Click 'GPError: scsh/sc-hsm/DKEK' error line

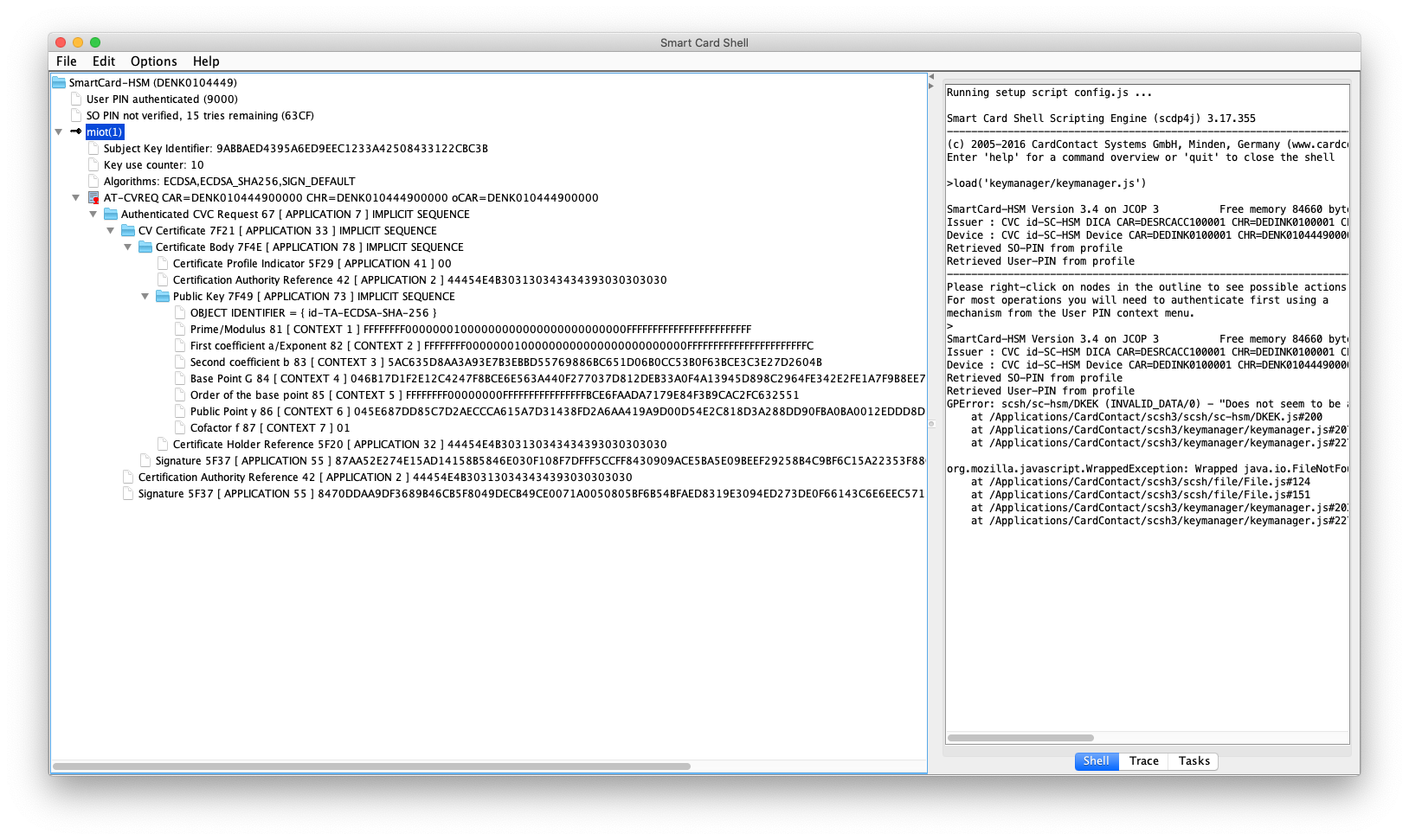pos(1148,404)
